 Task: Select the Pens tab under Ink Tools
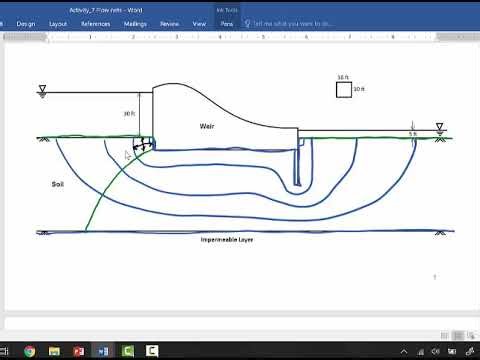coord(227,24)
